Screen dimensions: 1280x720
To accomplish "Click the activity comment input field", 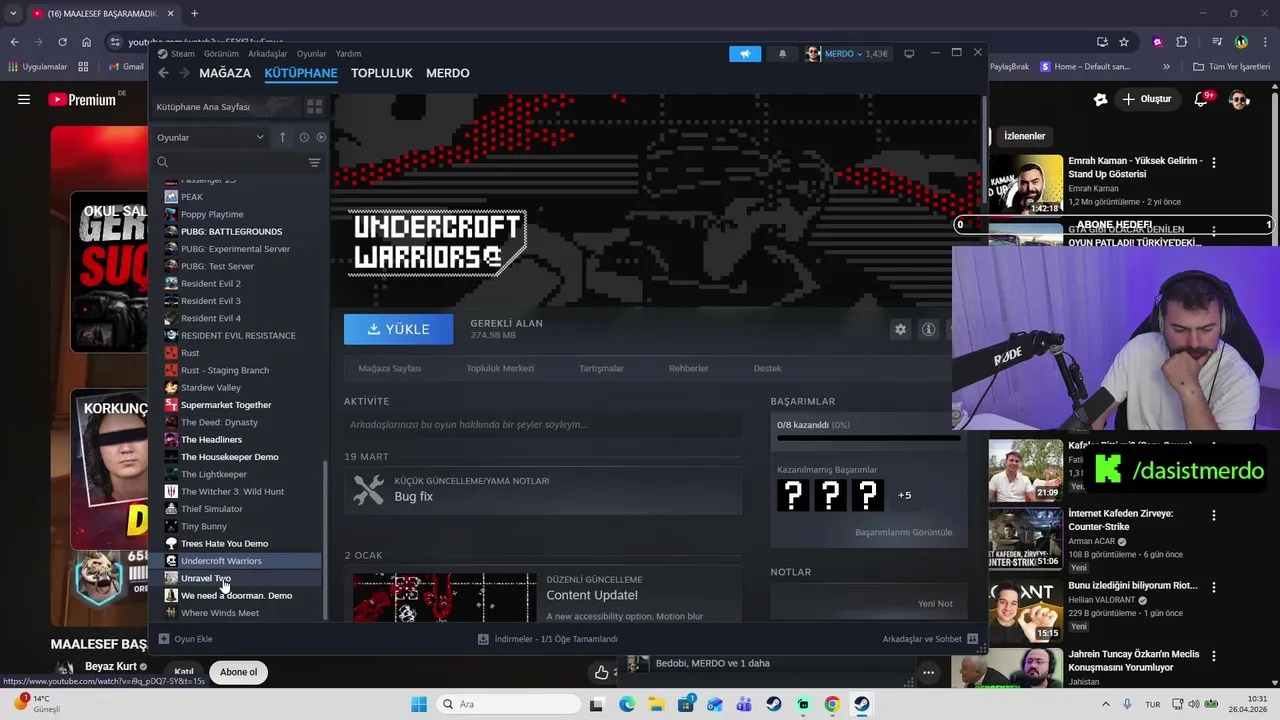I will [543, 425].
